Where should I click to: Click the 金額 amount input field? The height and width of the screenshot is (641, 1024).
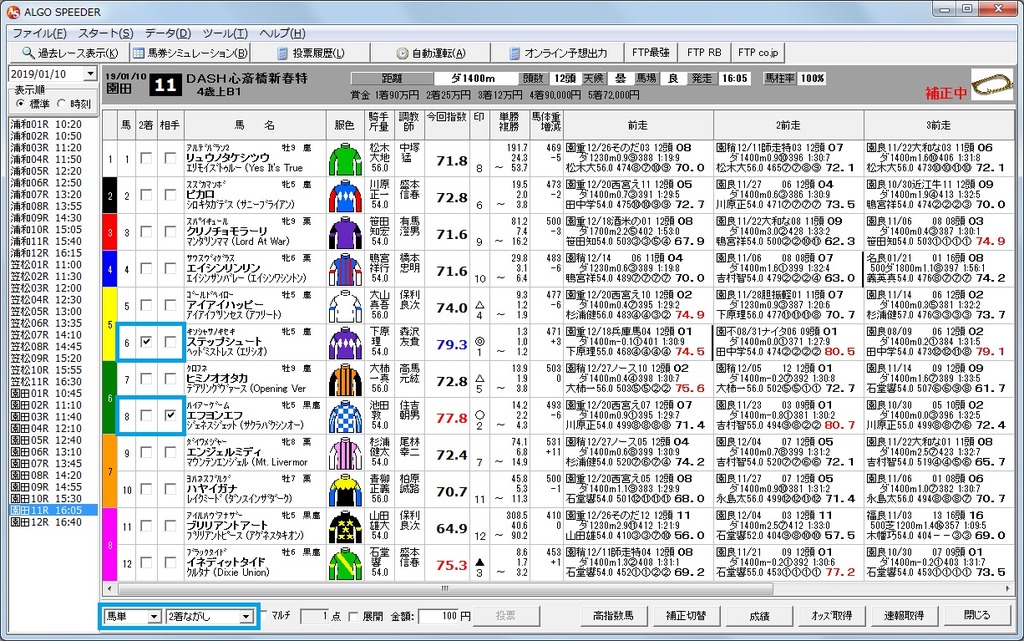tap(439, 616)
